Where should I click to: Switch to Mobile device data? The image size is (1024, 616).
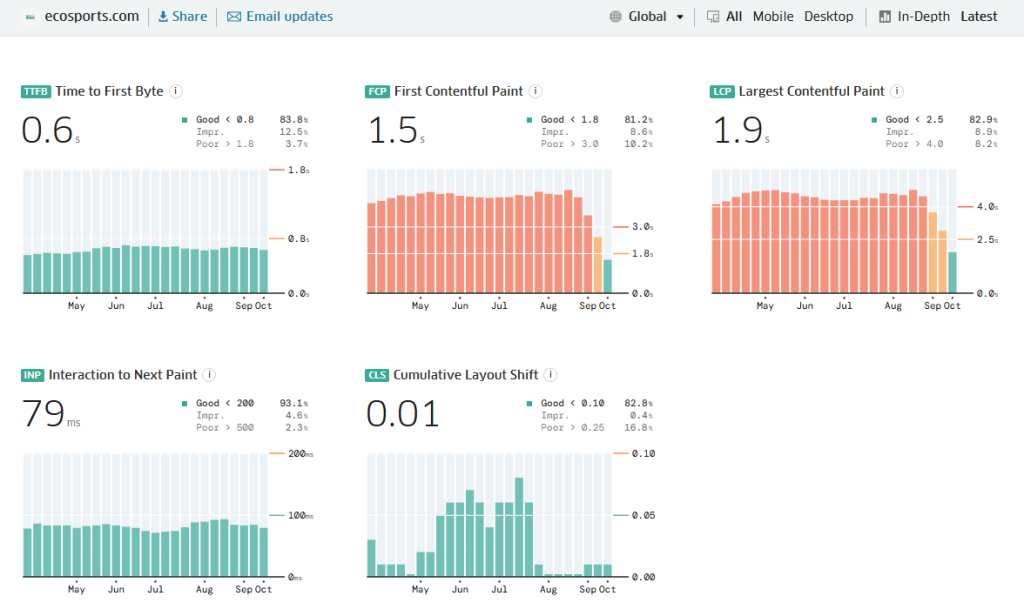pyautogui.click(x=773, y=17)
